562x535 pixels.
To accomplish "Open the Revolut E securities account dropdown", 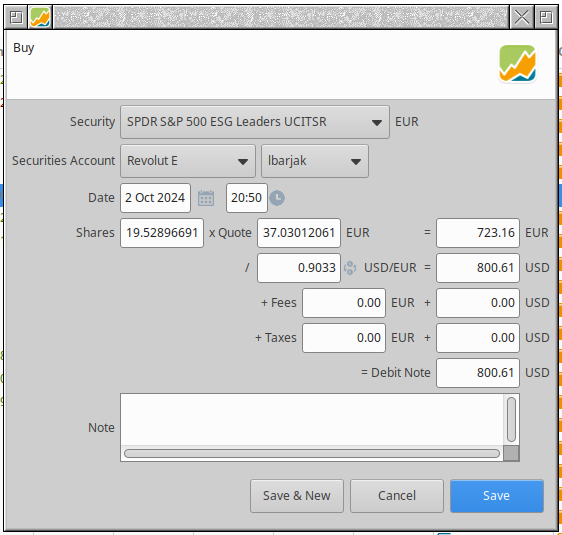I will (x=188, y=161).
